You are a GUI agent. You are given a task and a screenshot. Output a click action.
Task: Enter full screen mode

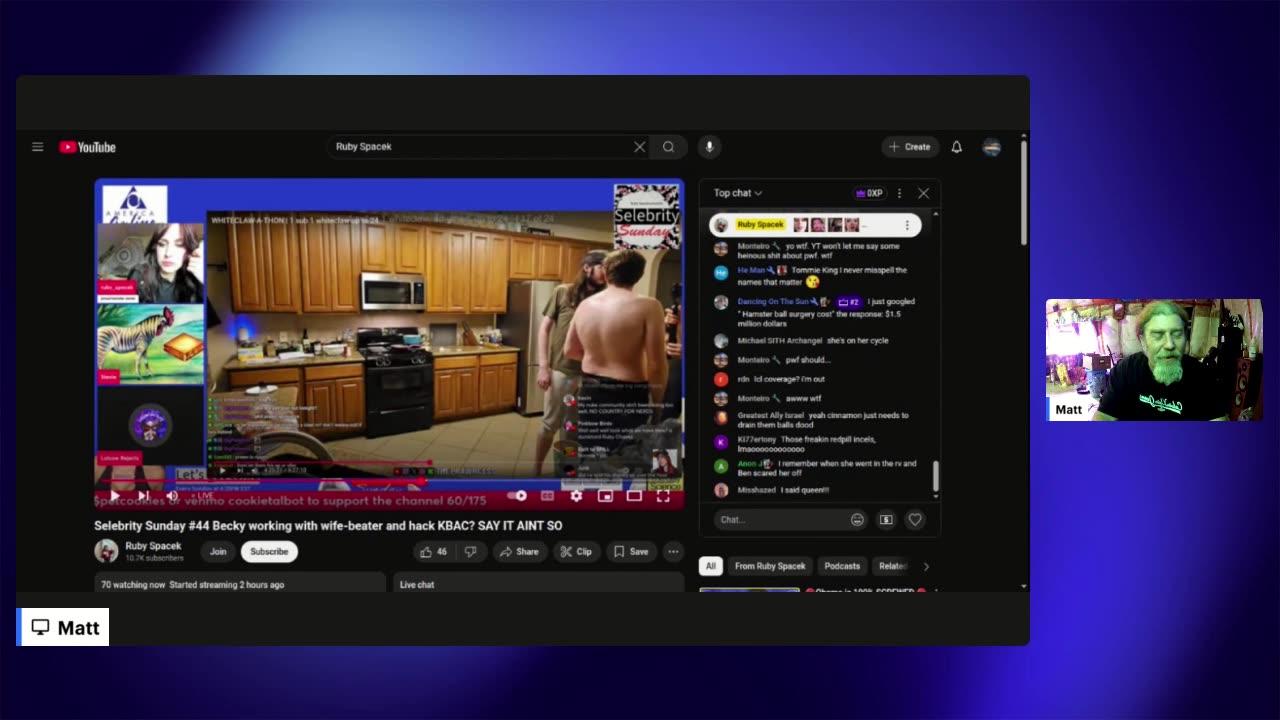663,496
